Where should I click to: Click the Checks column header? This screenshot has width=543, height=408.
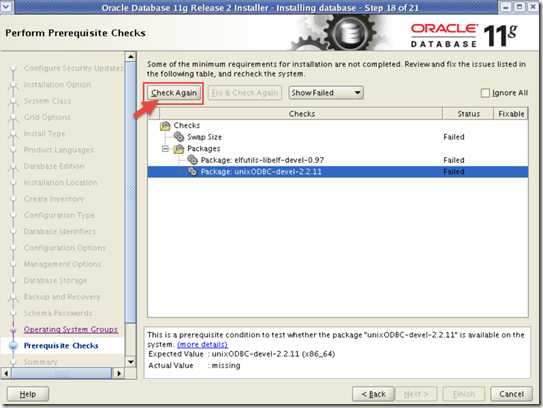(301, 114)
